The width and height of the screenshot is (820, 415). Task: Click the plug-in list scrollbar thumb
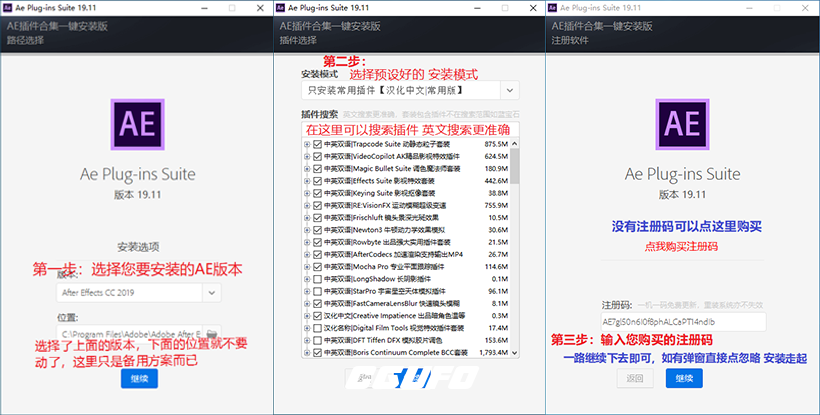(x=515, y=166)
